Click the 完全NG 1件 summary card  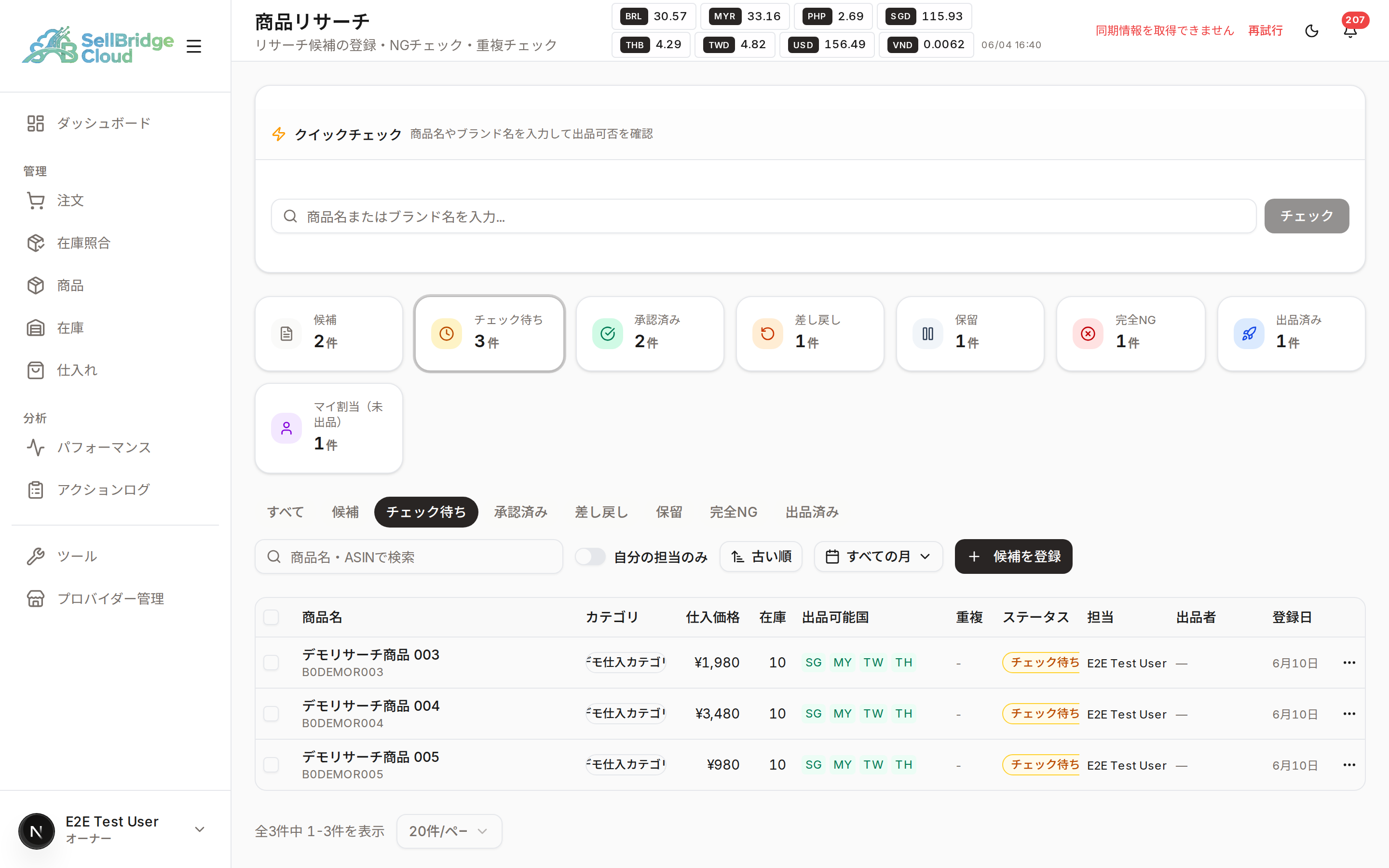[x=1130, y=334]
